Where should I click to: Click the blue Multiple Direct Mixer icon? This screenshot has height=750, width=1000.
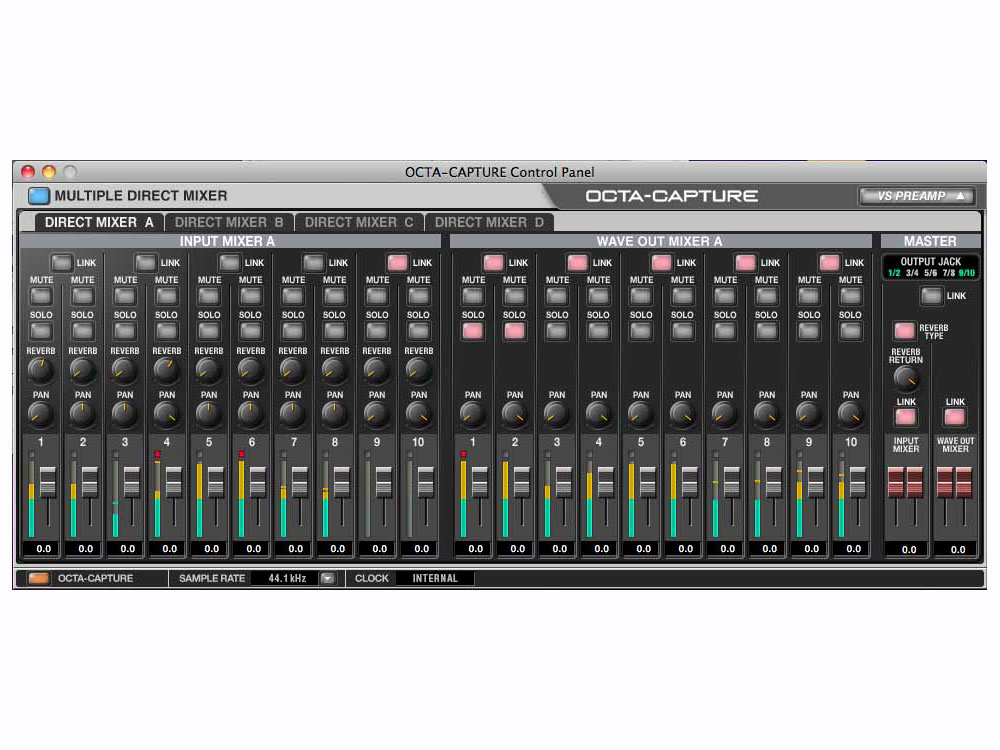(x=39, y=195)
